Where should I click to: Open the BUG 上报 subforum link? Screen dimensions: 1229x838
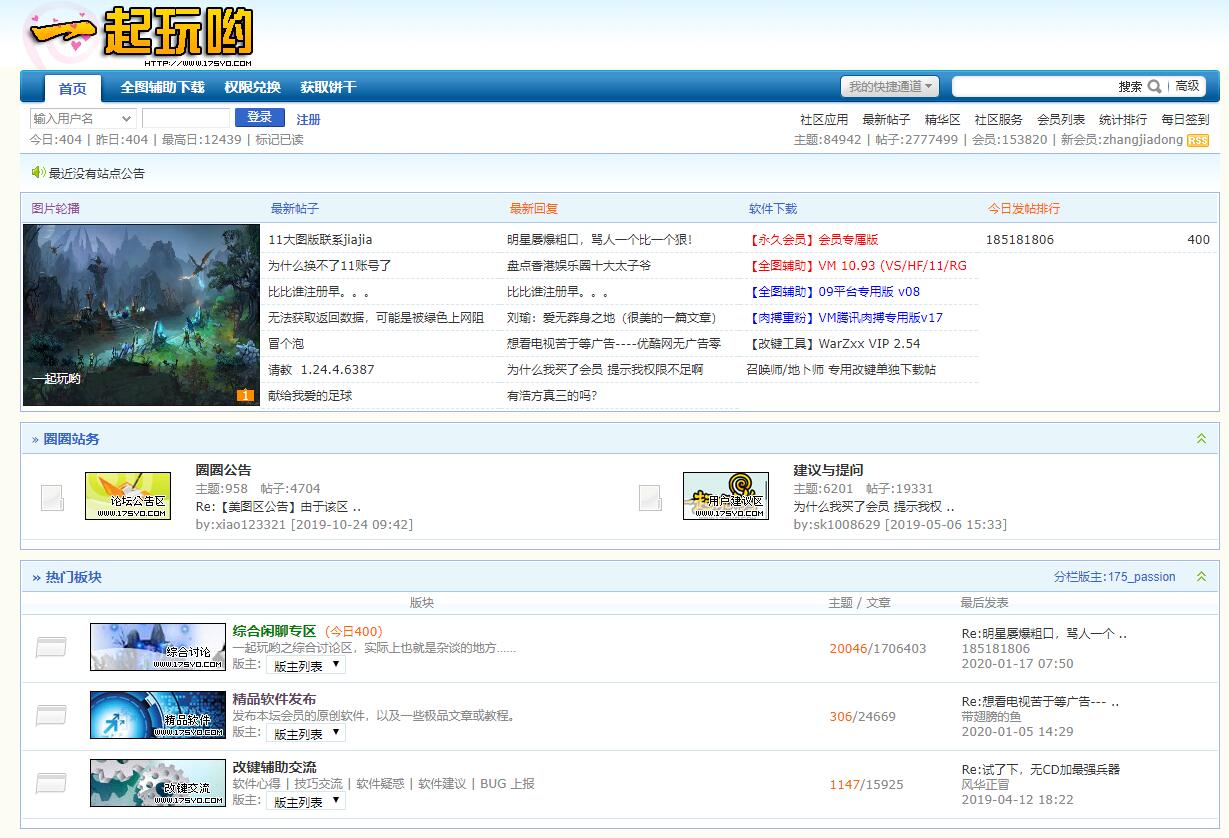coord(507,784)
